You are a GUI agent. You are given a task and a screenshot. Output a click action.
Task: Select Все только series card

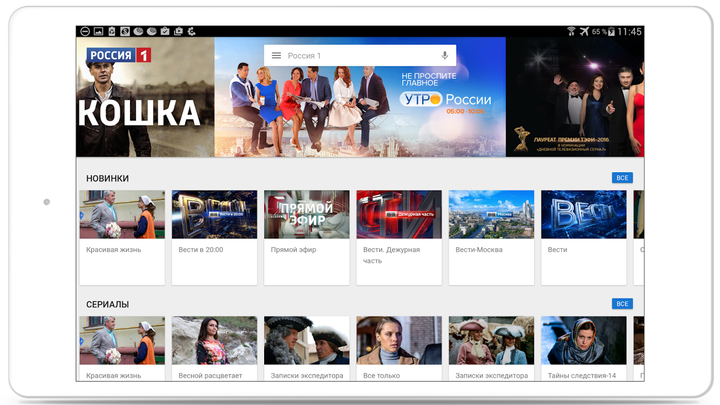coord(398,349)
